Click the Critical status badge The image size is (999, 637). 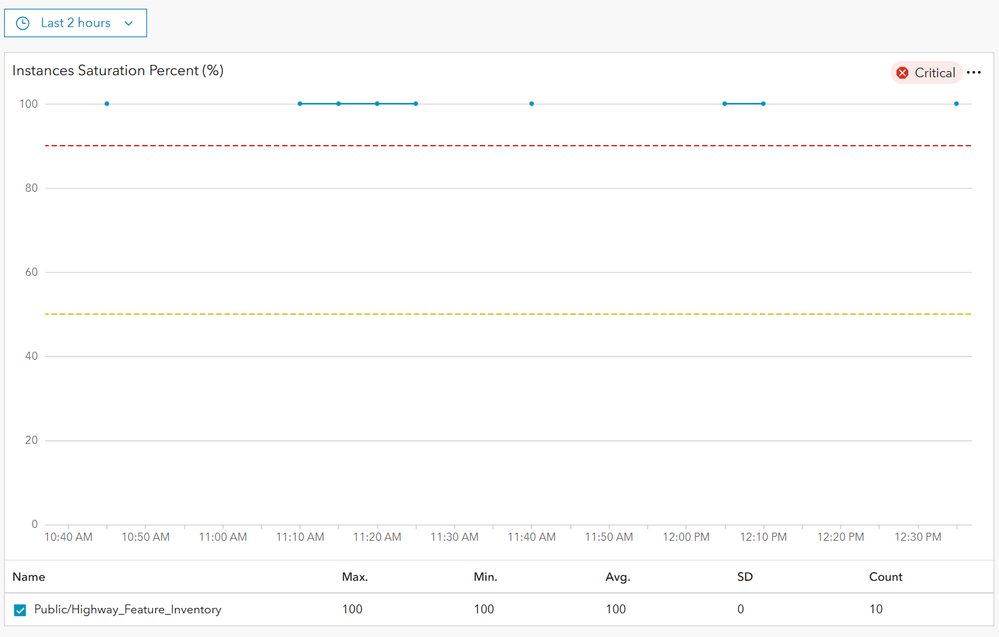point(926,73)
